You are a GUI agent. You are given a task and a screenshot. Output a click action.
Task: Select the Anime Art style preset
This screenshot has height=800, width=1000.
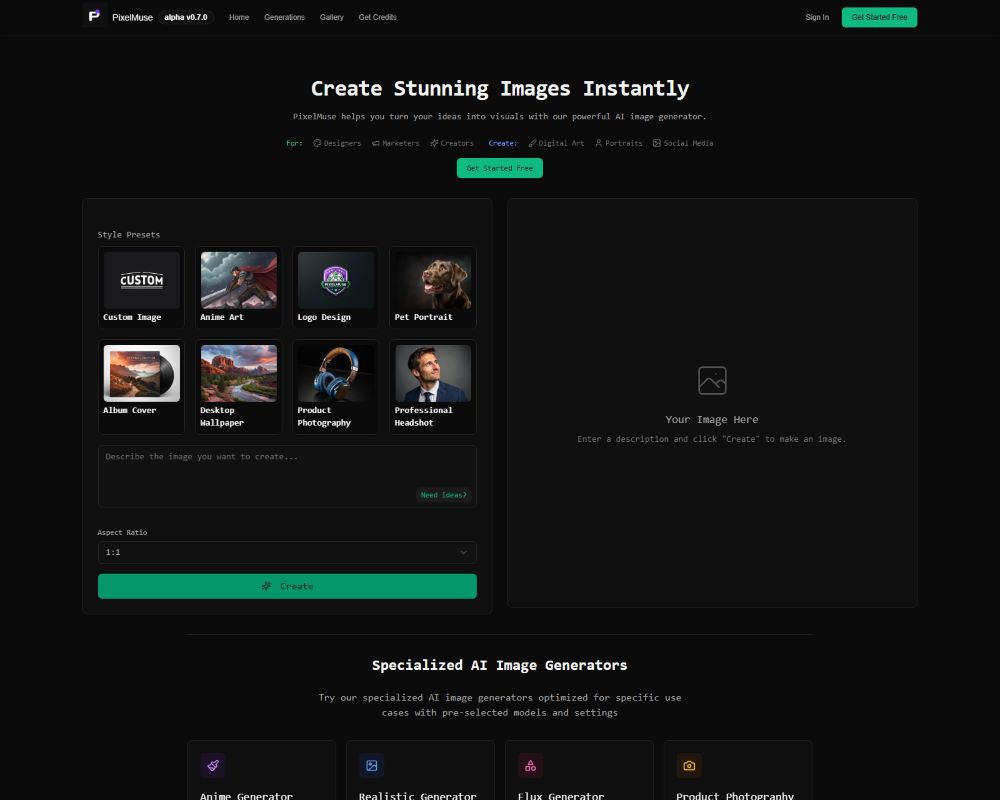pos(238,287)
